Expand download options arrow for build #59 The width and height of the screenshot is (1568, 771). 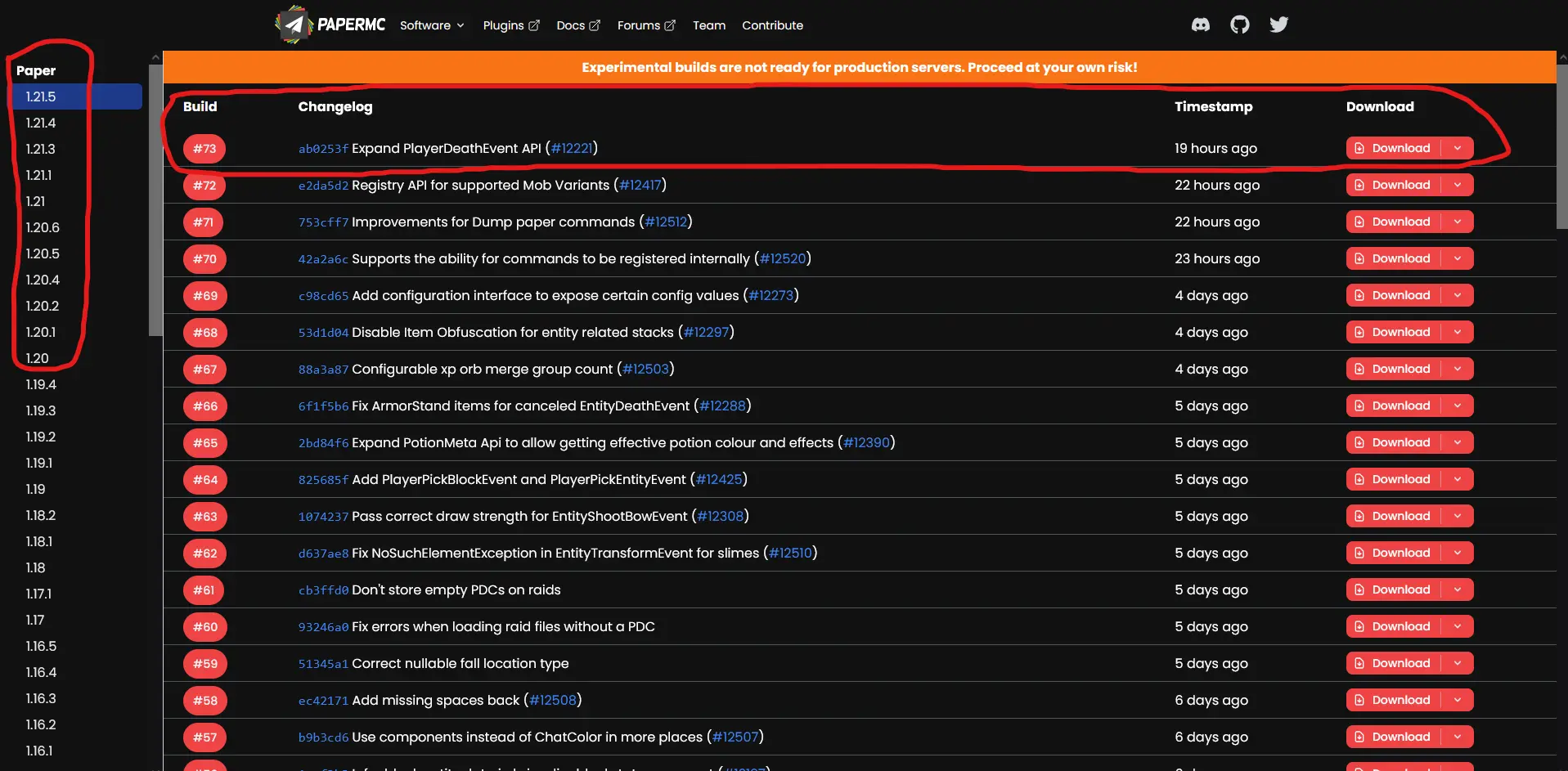coord(1458,663)
